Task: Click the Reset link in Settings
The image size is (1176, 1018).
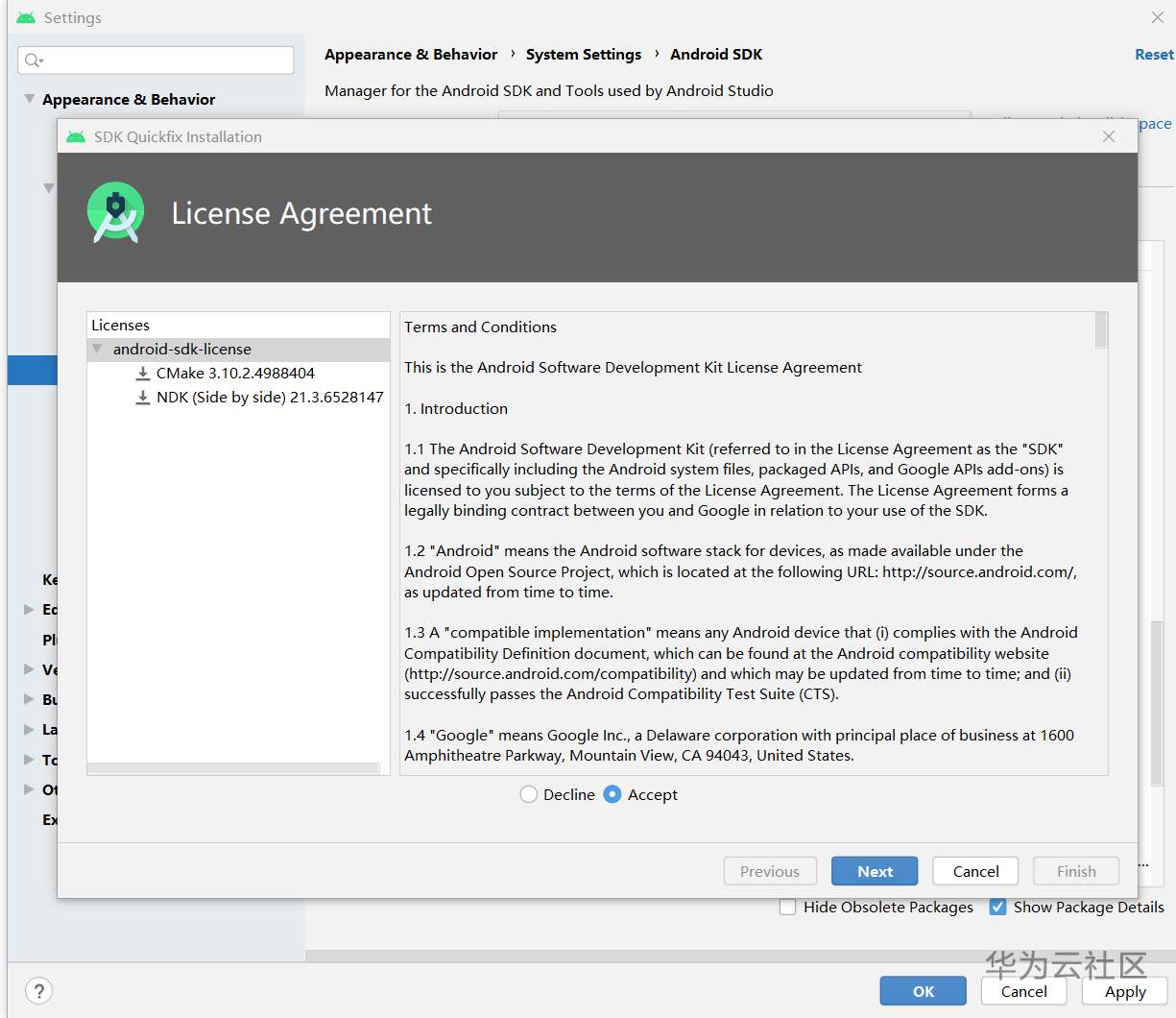Action: pyautogui.click(x=1154, y=54)
